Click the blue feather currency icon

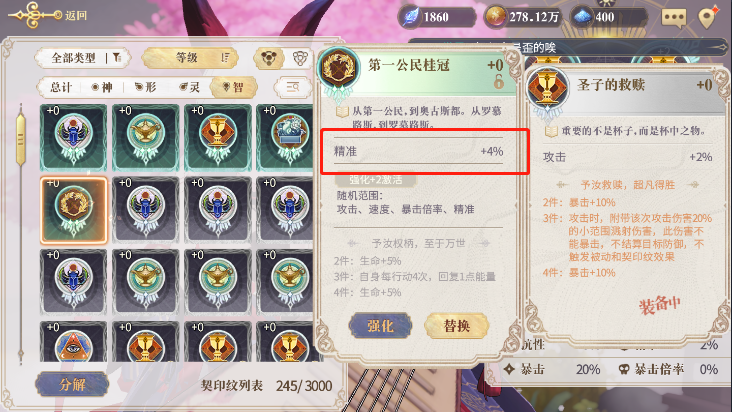click(x=411, y=17)
